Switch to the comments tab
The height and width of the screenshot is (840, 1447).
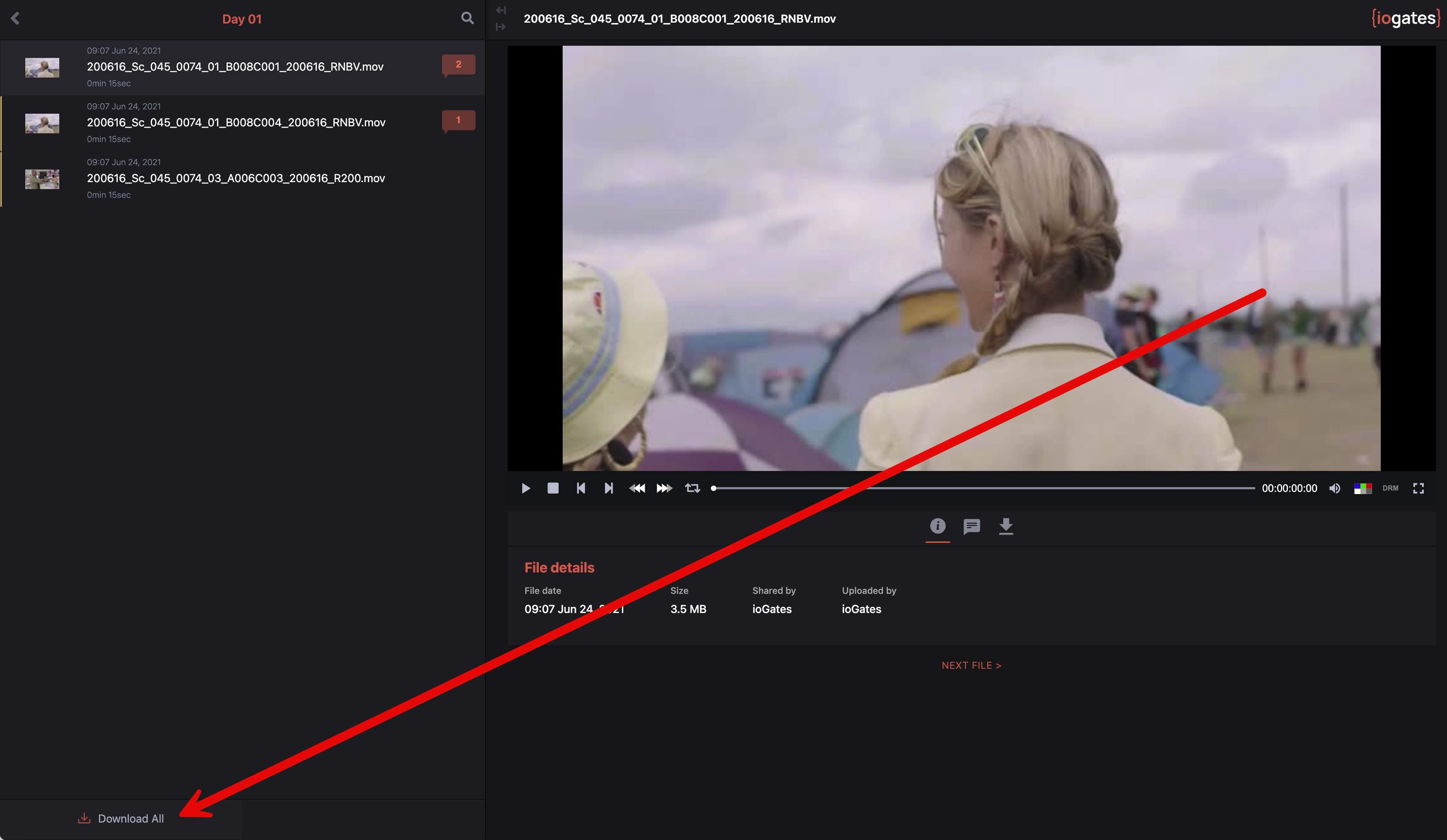click(971, 526)
